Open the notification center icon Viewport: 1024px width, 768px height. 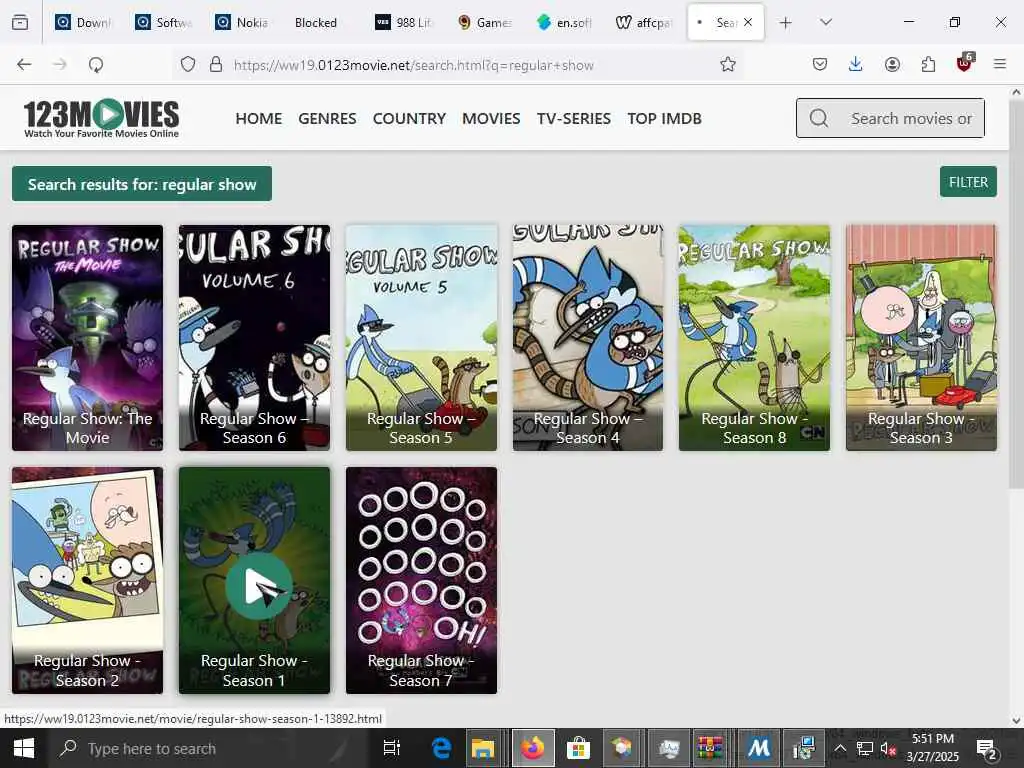[986, 749]
